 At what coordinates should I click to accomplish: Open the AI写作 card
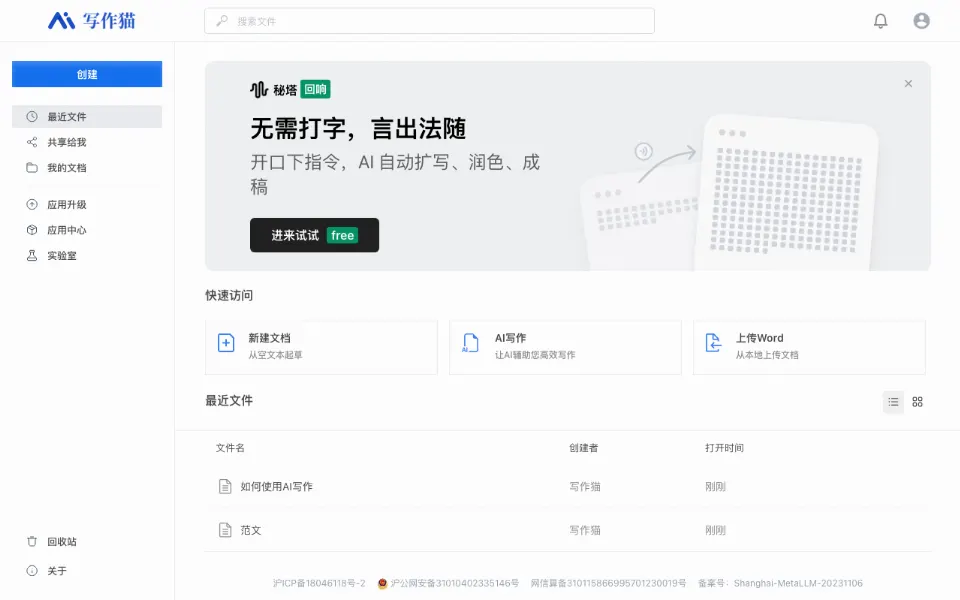coord(565,347)
